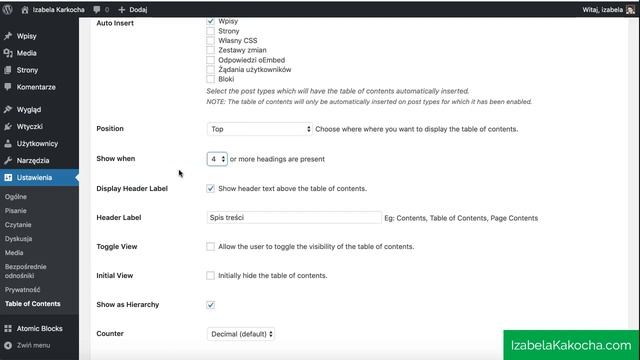
Task: Go to Dyskusja settings
Action: coord(18,239)
